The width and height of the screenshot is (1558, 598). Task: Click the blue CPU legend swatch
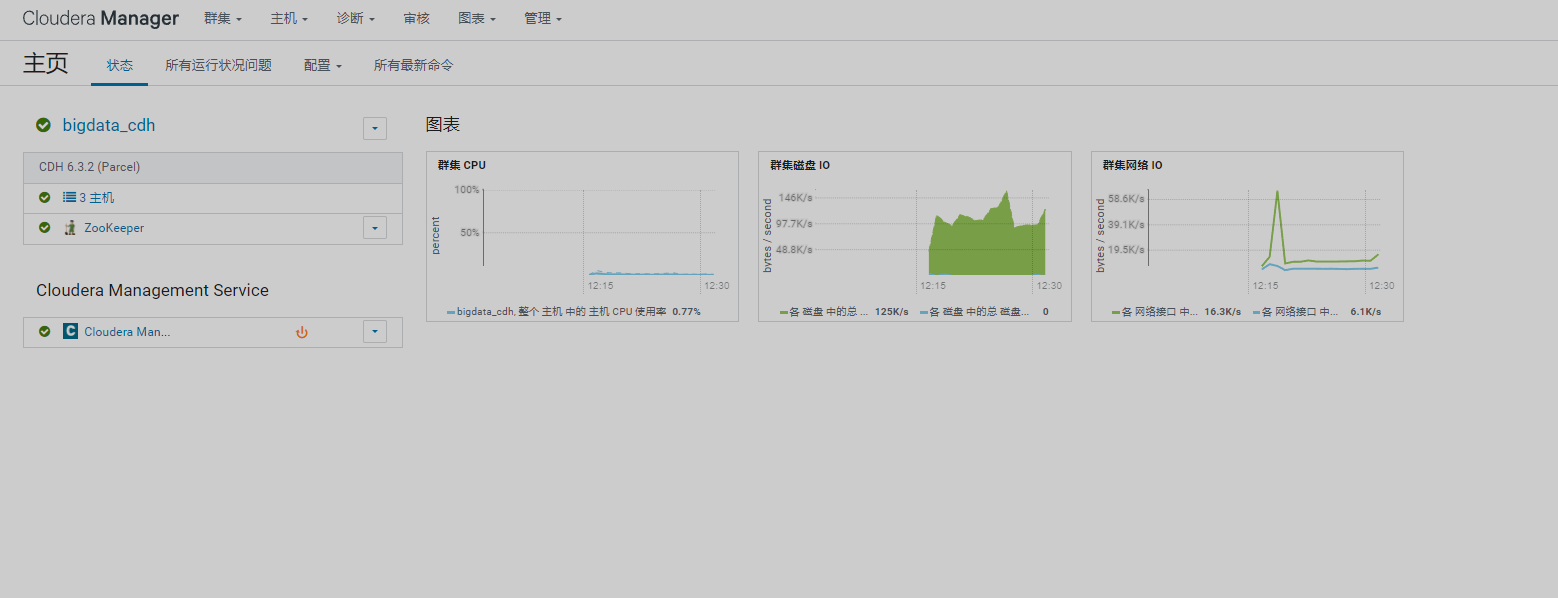pyautogui.click(x=451, y=312)
